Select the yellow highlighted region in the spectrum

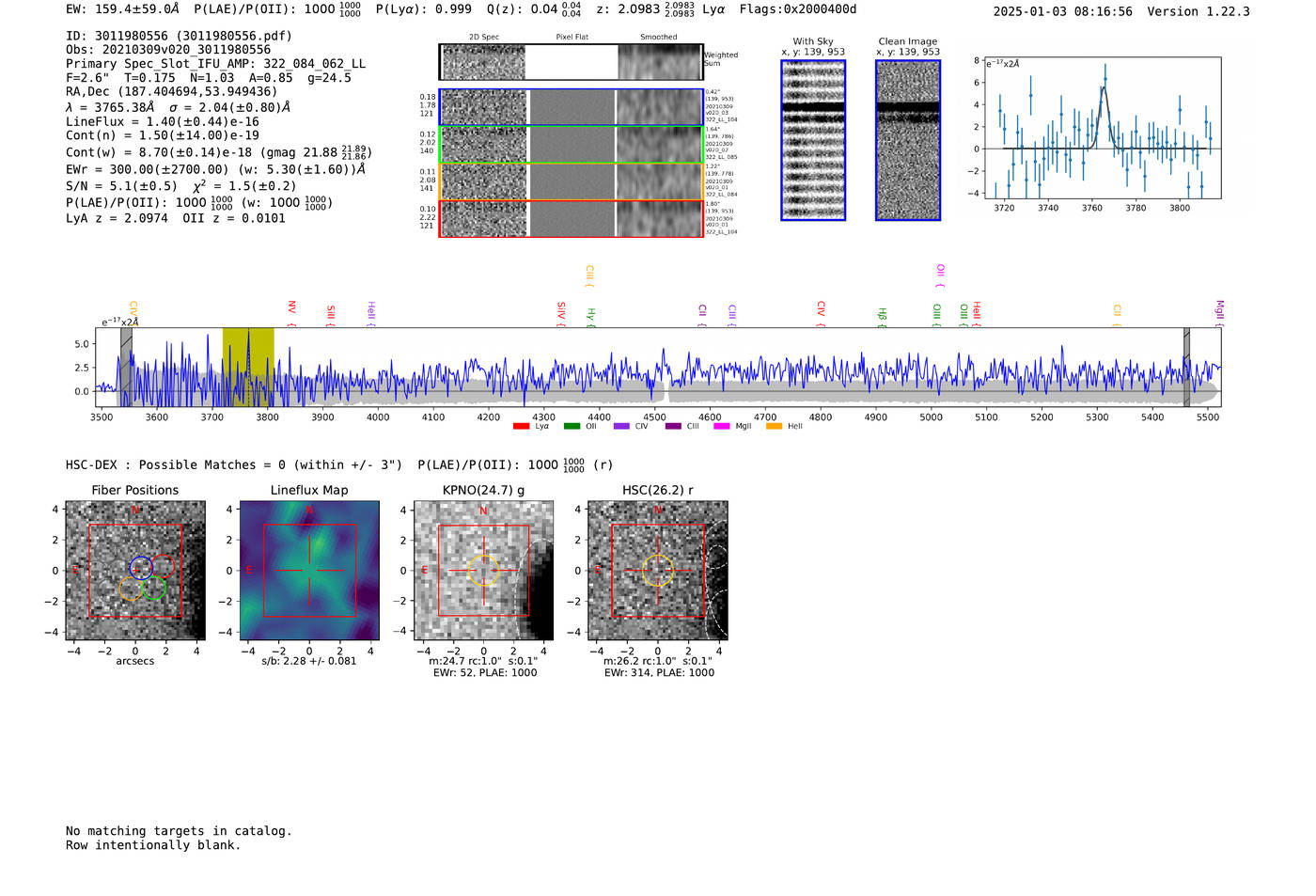(248, 367)
